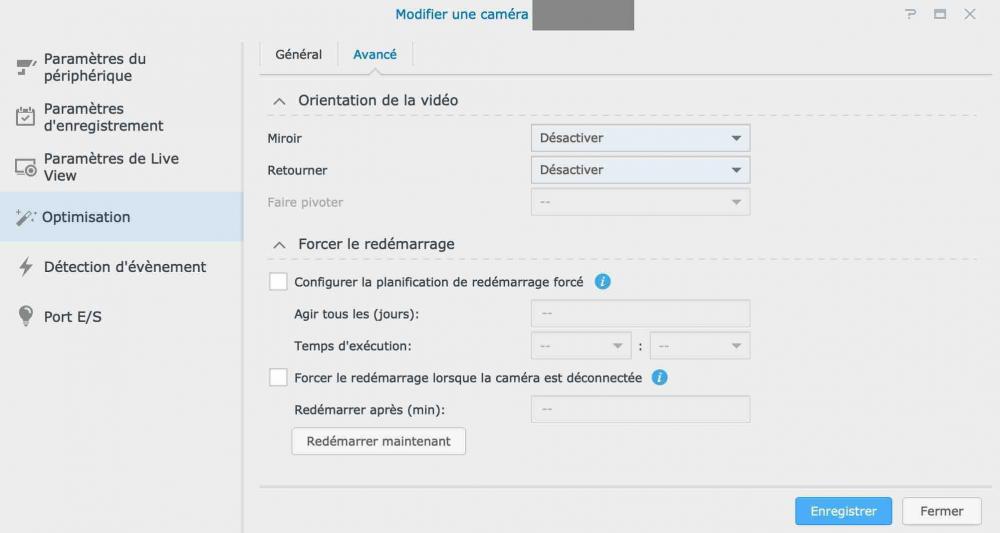Image resolution: width=1000 pixels, height=533 pixels.
Task: Click info icon beside caméra est déconnectée option
Action: (660, 378)
